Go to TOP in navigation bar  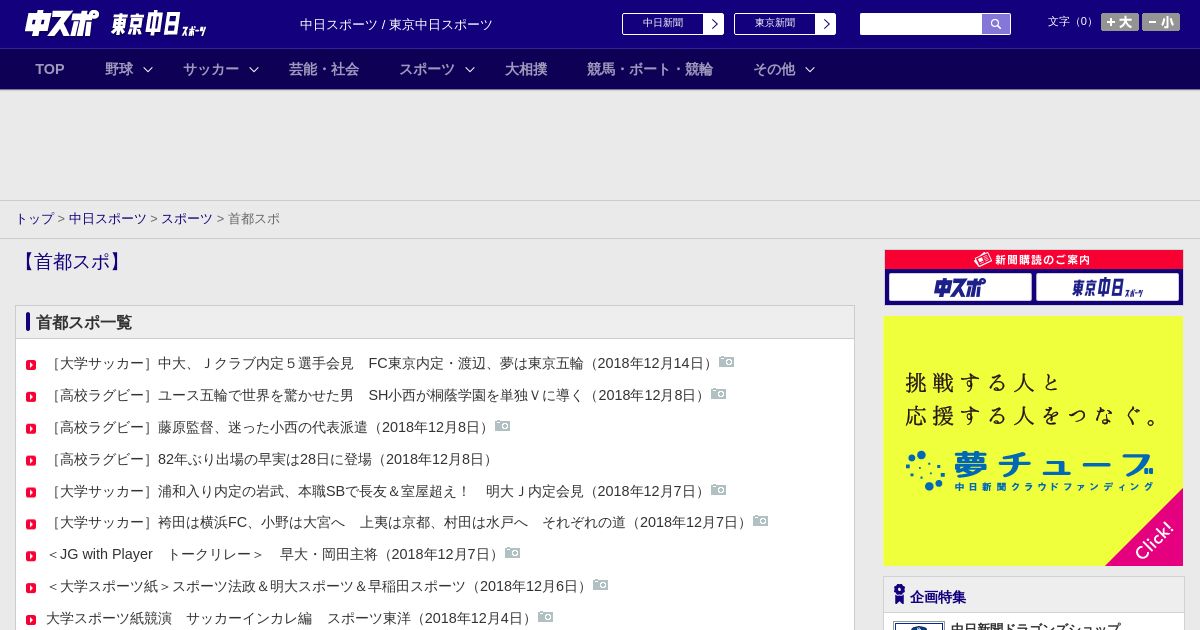(x=50, y=69)
